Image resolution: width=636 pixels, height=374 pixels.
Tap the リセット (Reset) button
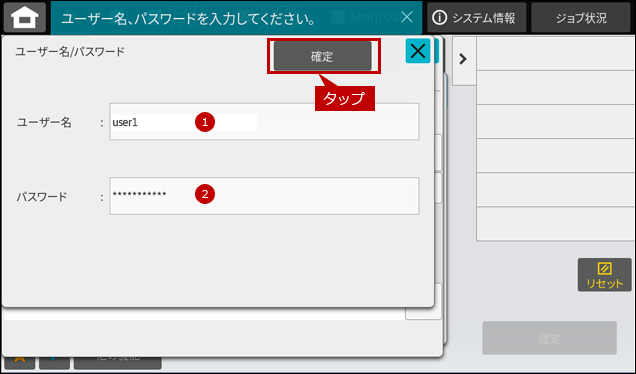tap(604, 275)
